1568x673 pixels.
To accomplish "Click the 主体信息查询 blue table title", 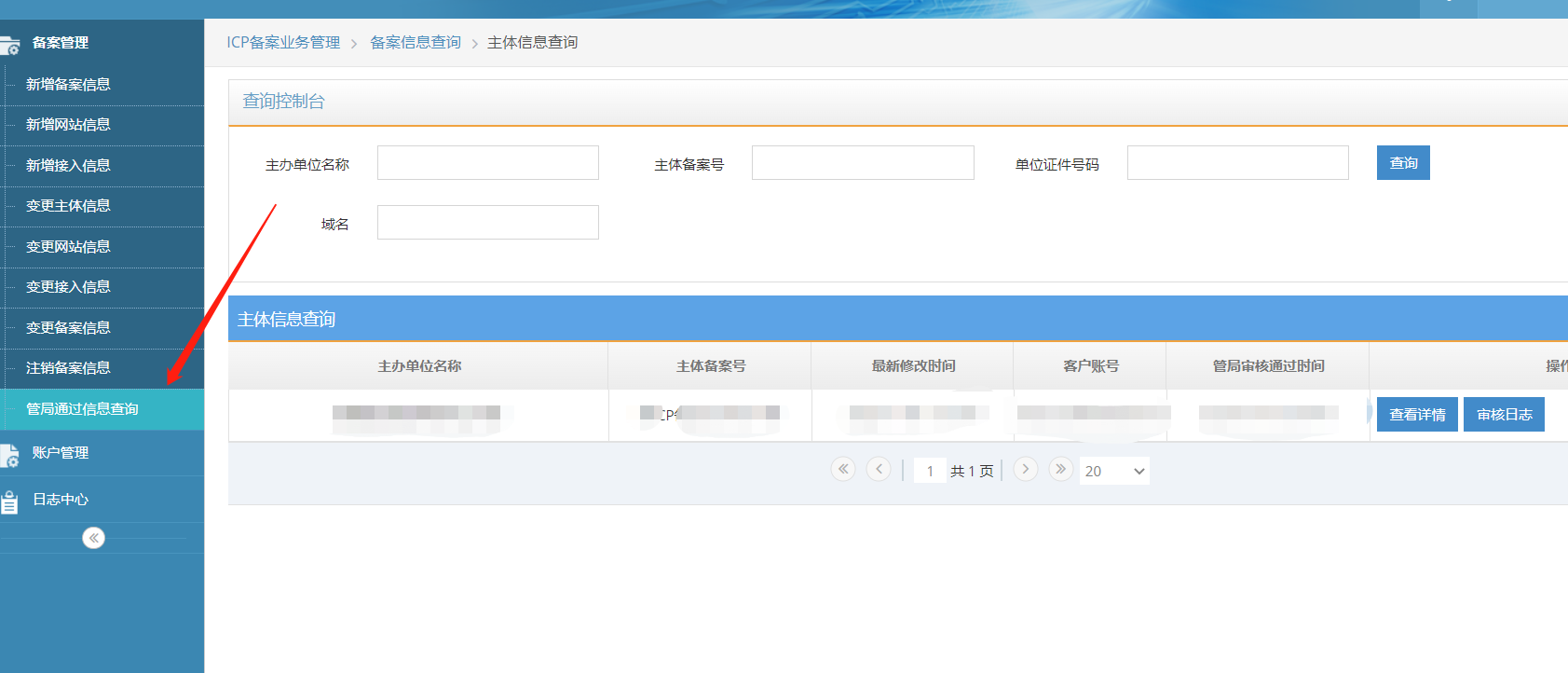I will tap(286, 320).
